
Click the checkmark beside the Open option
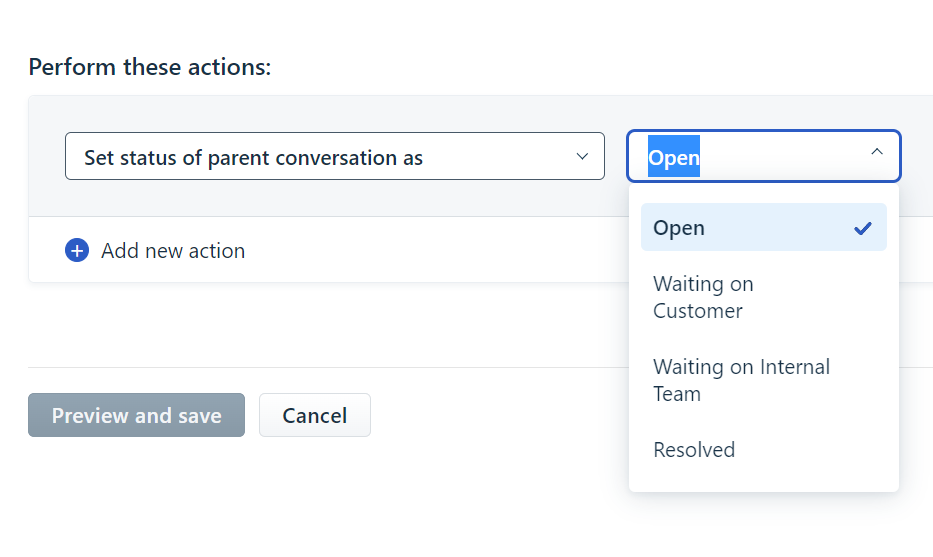point(863,228)
